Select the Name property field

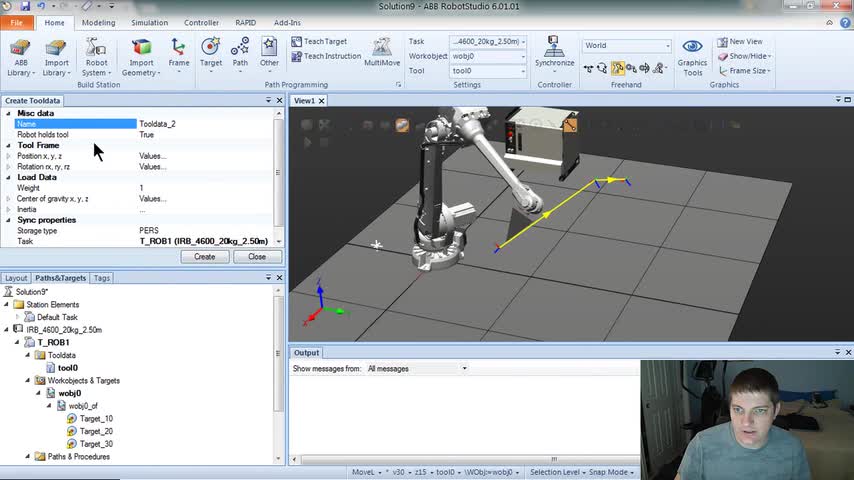[x=75, y=124]
